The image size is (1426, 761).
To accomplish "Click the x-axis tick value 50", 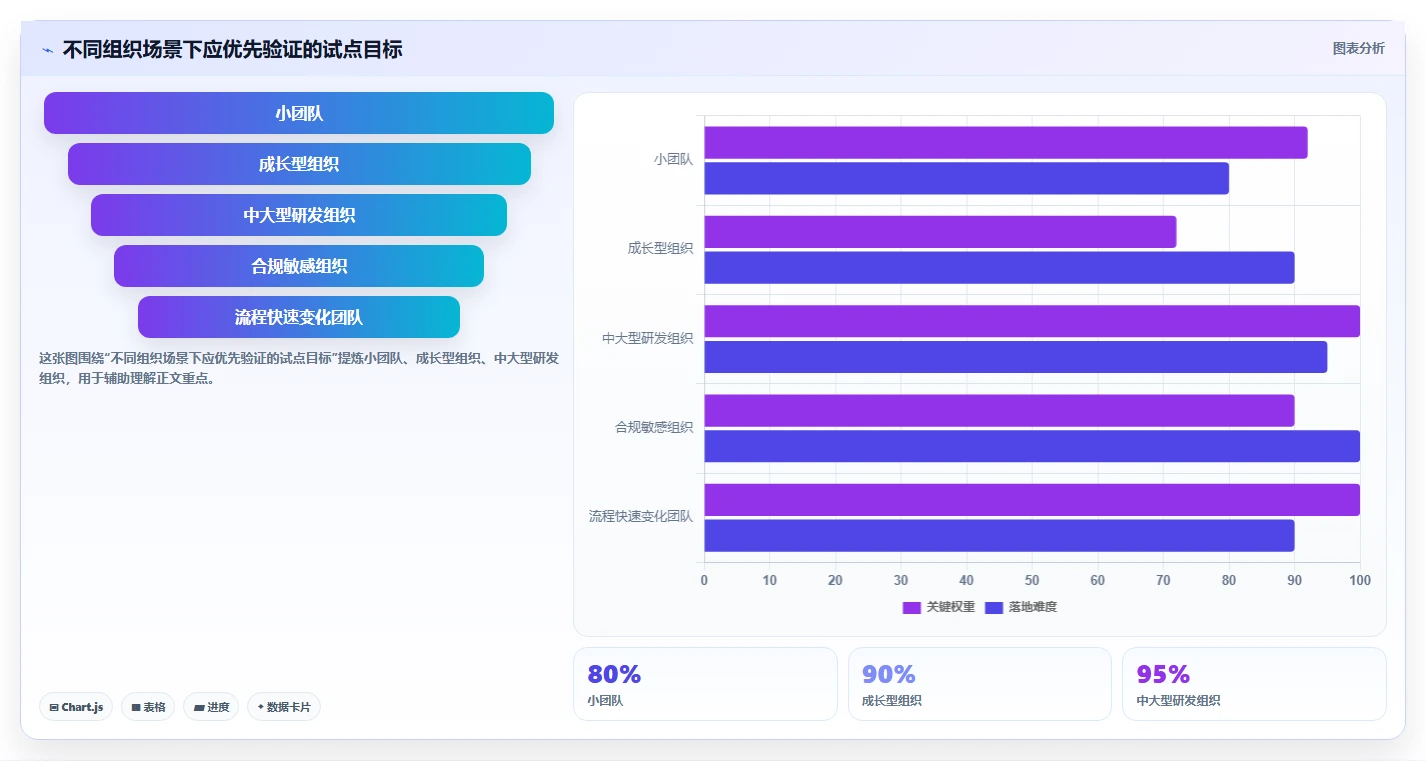I will pyautogui.click(x=1032, y=580).
